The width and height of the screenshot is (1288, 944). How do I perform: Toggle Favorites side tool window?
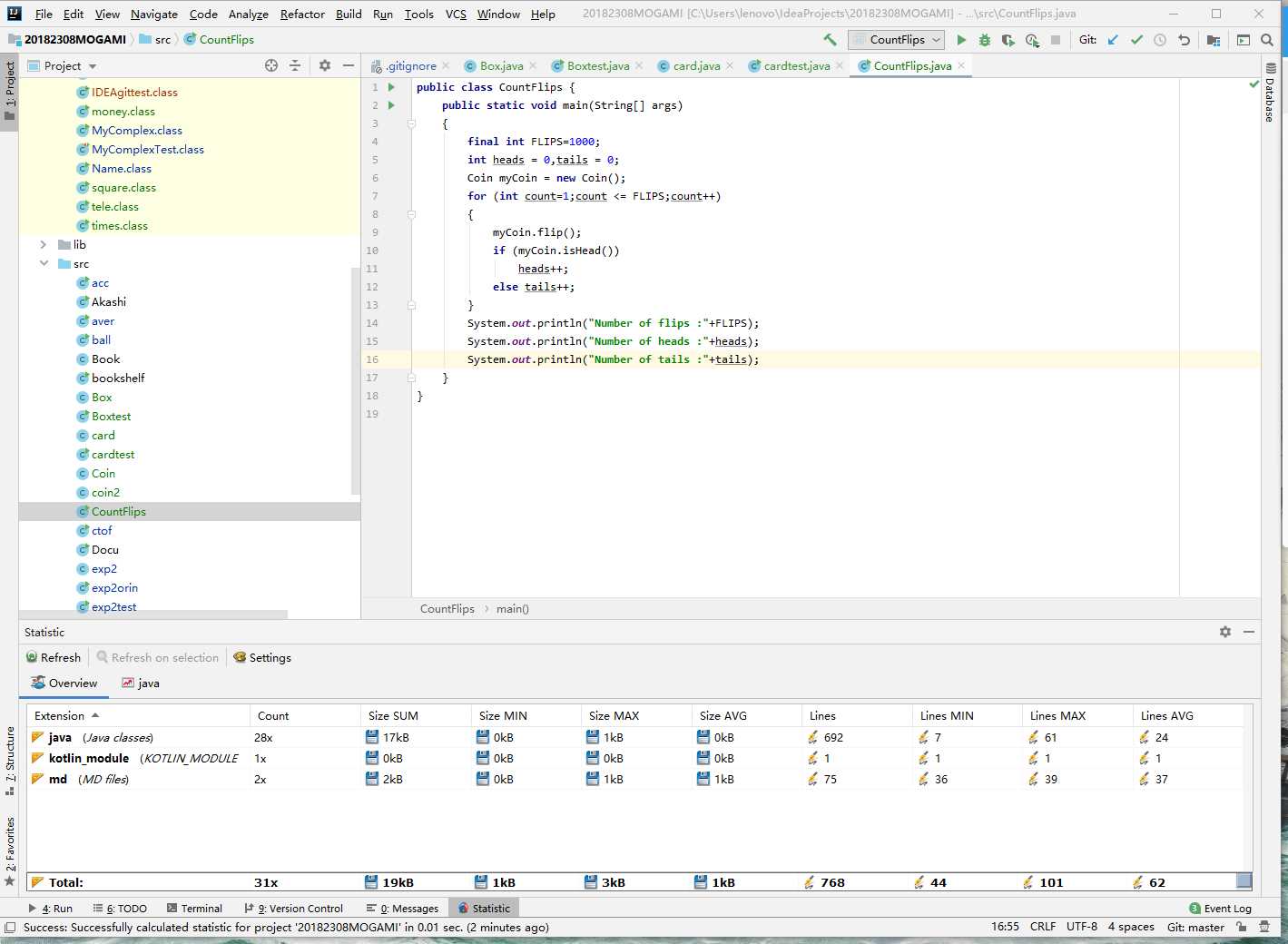point(10,851)
